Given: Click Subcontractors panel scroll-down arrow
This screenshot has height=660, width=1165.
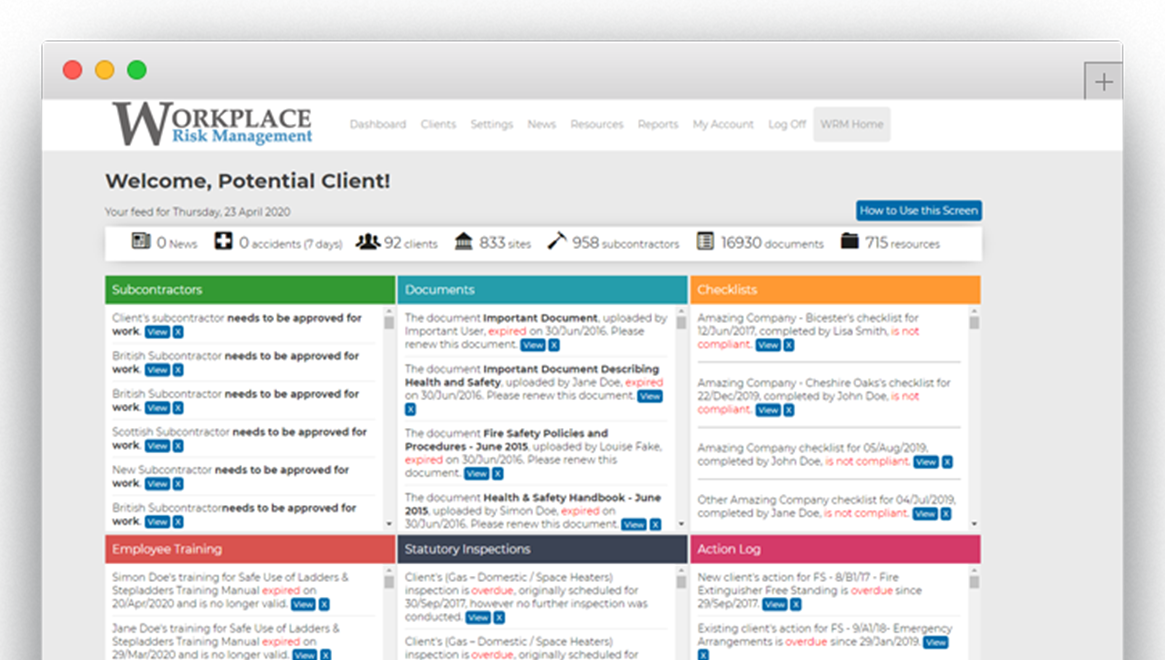Looking at the screenshot, I should pos(389,524).
